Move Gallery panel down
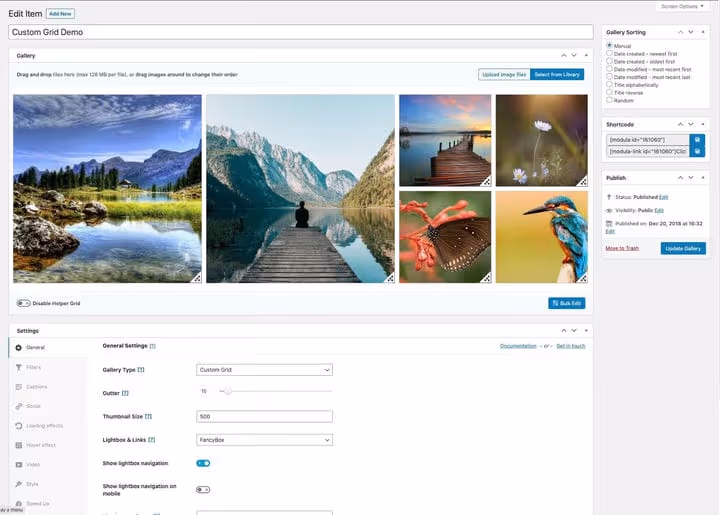 tap(574, 56)
